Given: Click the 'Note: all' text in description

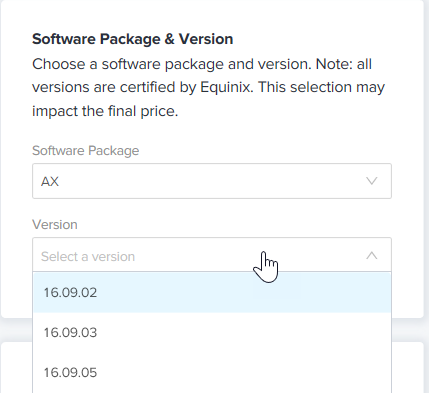Looking at the screenshot, I should pos(344,64).
